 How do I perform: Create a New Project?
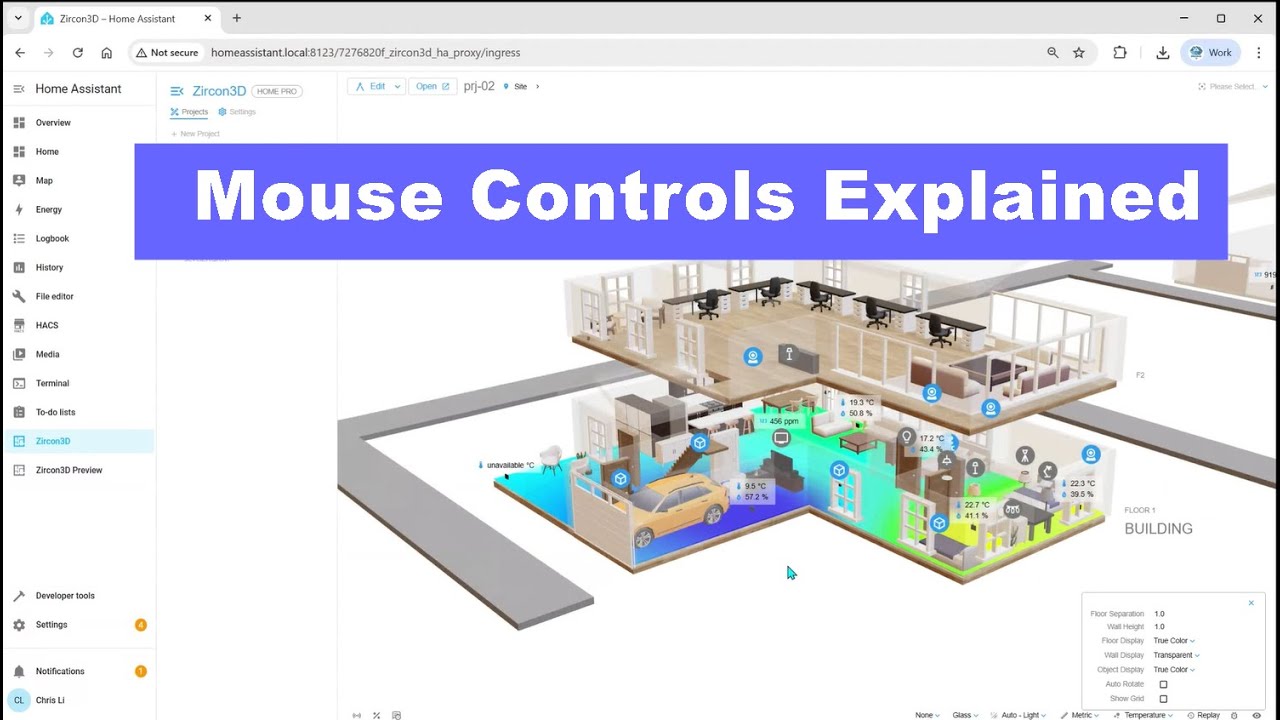195,134
